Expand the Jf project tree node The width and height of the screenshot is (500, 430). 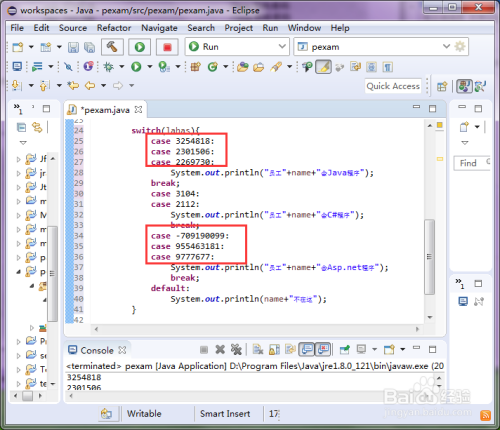point(19,159)
